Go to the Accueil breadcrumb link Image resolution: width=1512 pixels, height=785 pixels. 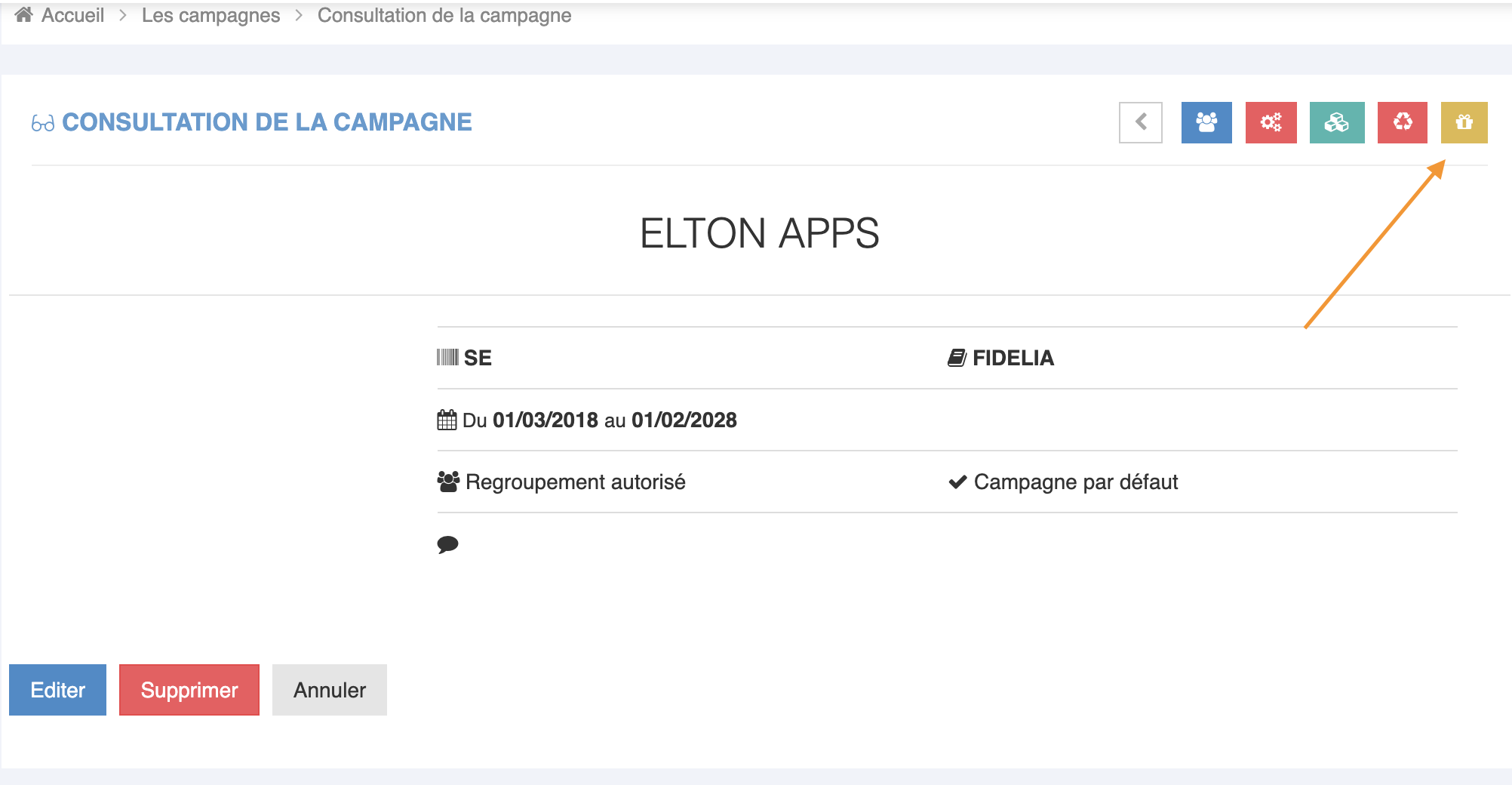click(72, 15)
